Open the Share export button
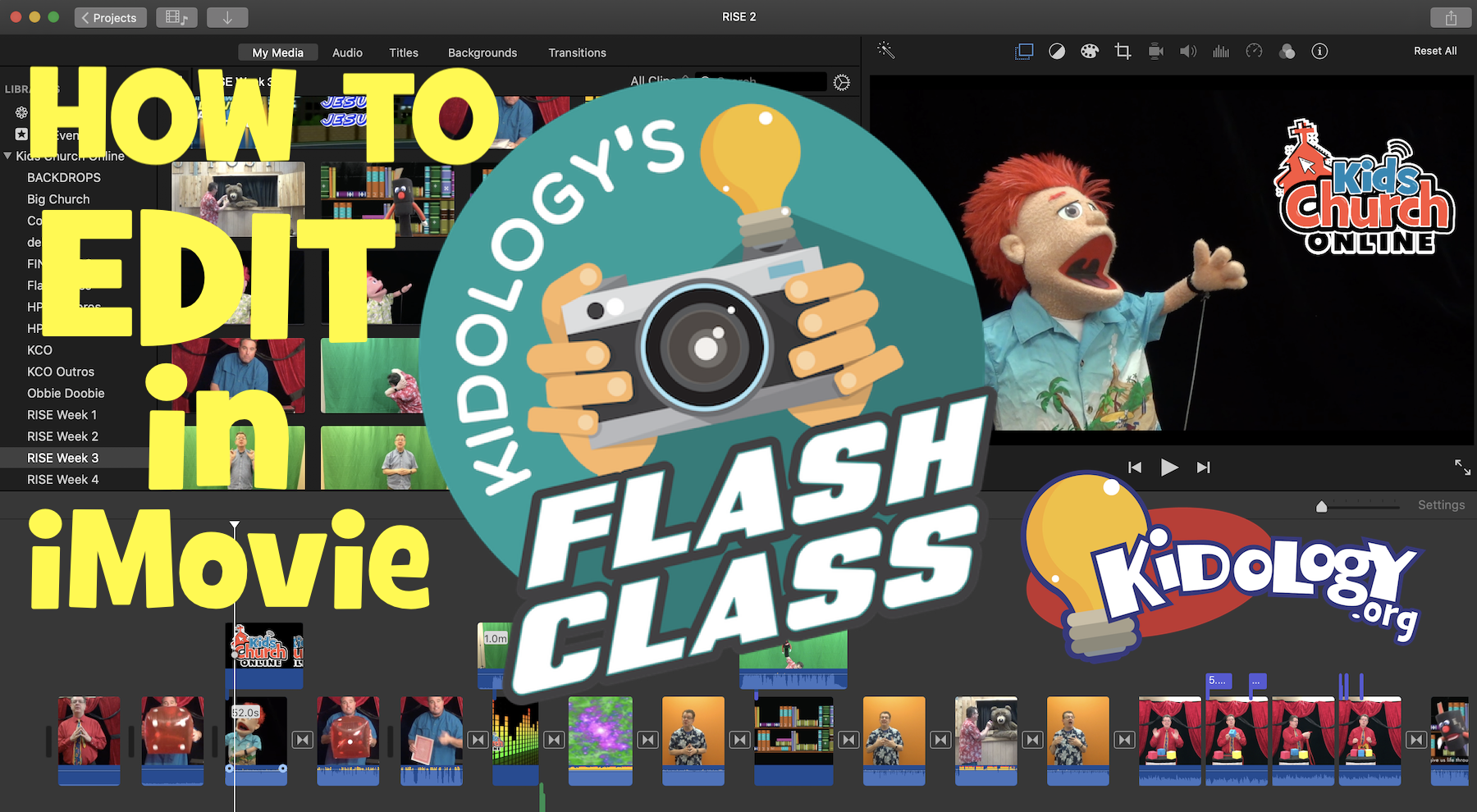The image size is (1477, 812). coord(1451,17)
